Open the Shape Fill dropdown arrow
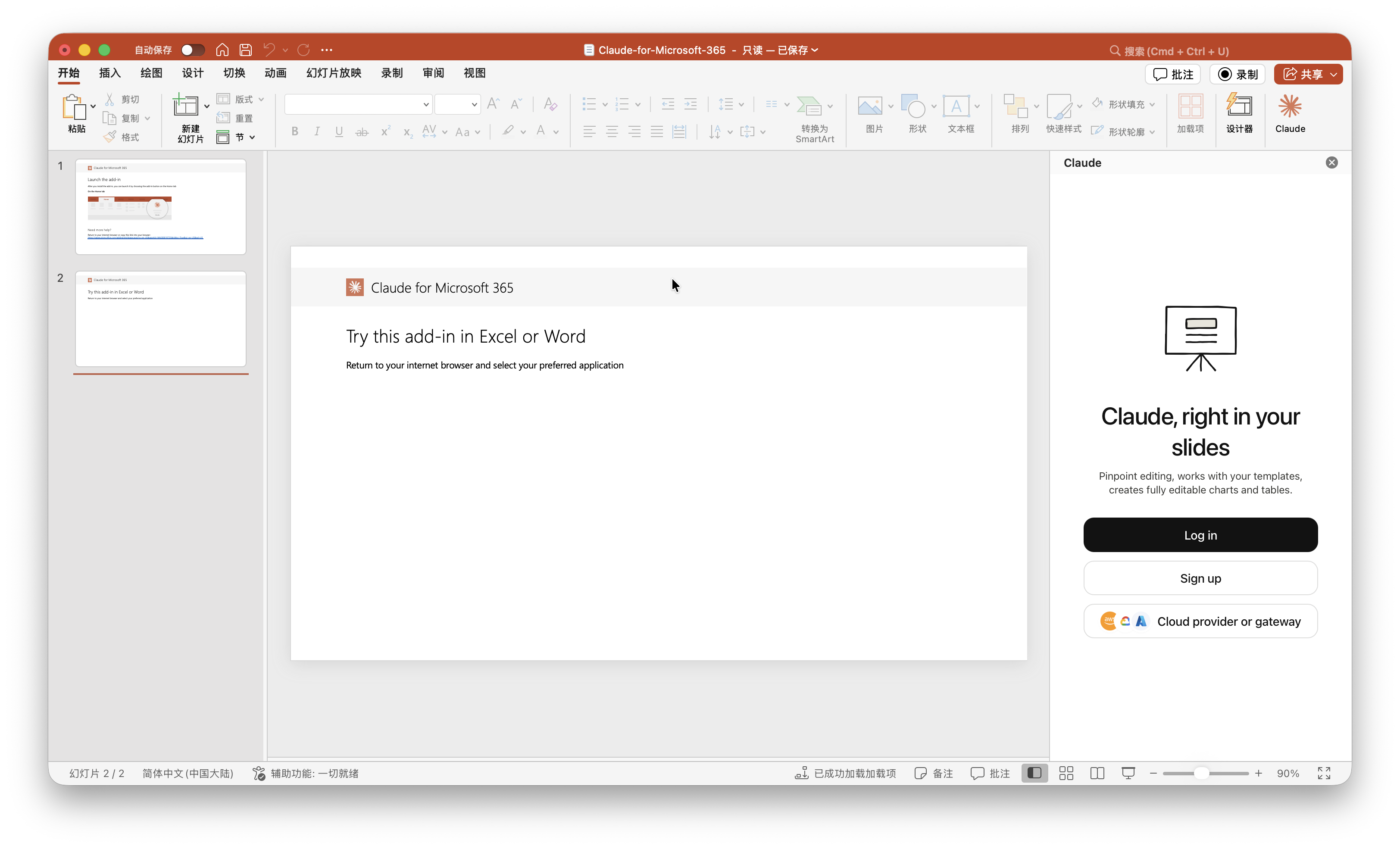Viewport: 1400px width, 849px height. [1152, 105]
